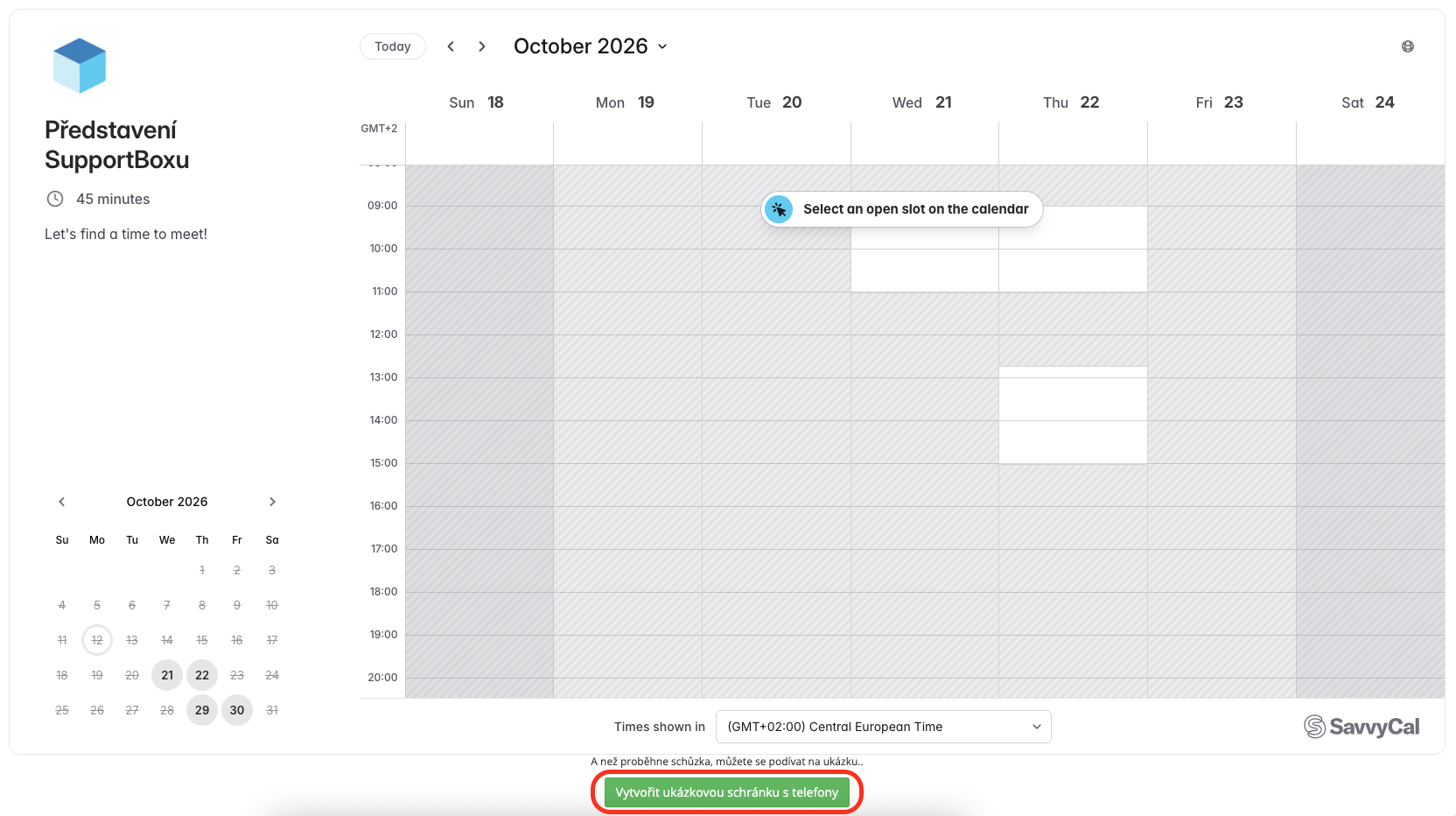Click the globe timezone icon
Screen dimensions: 1456x816
pos(1408,46)
